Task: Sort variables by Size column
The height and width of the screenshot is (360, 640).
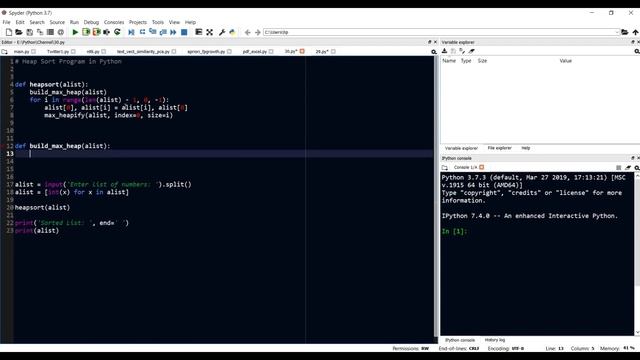Action: click(x=482, y=61)
